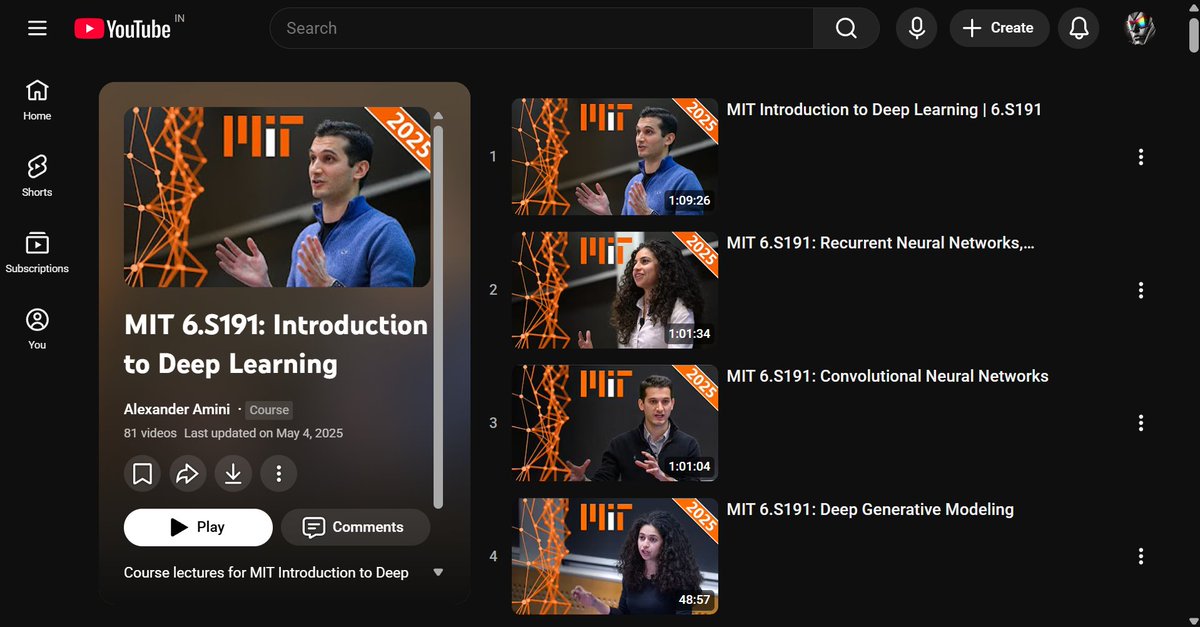Start voice search with microphone
Screen dimensions: 1200x627
[916, 28]
